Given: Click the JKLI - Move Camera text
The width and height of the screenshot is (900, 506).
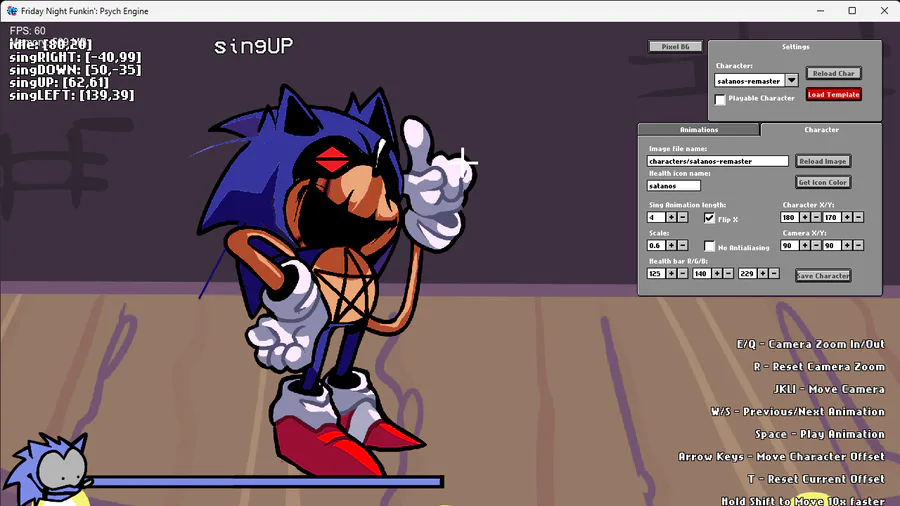Looking at the screenshot, I should click(829, 389).
